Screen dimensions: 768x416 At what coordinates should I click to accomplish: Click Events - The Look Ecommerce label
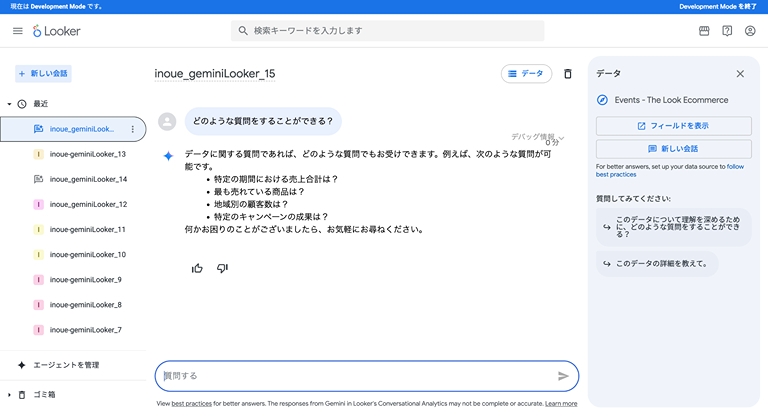coord(672,100)
